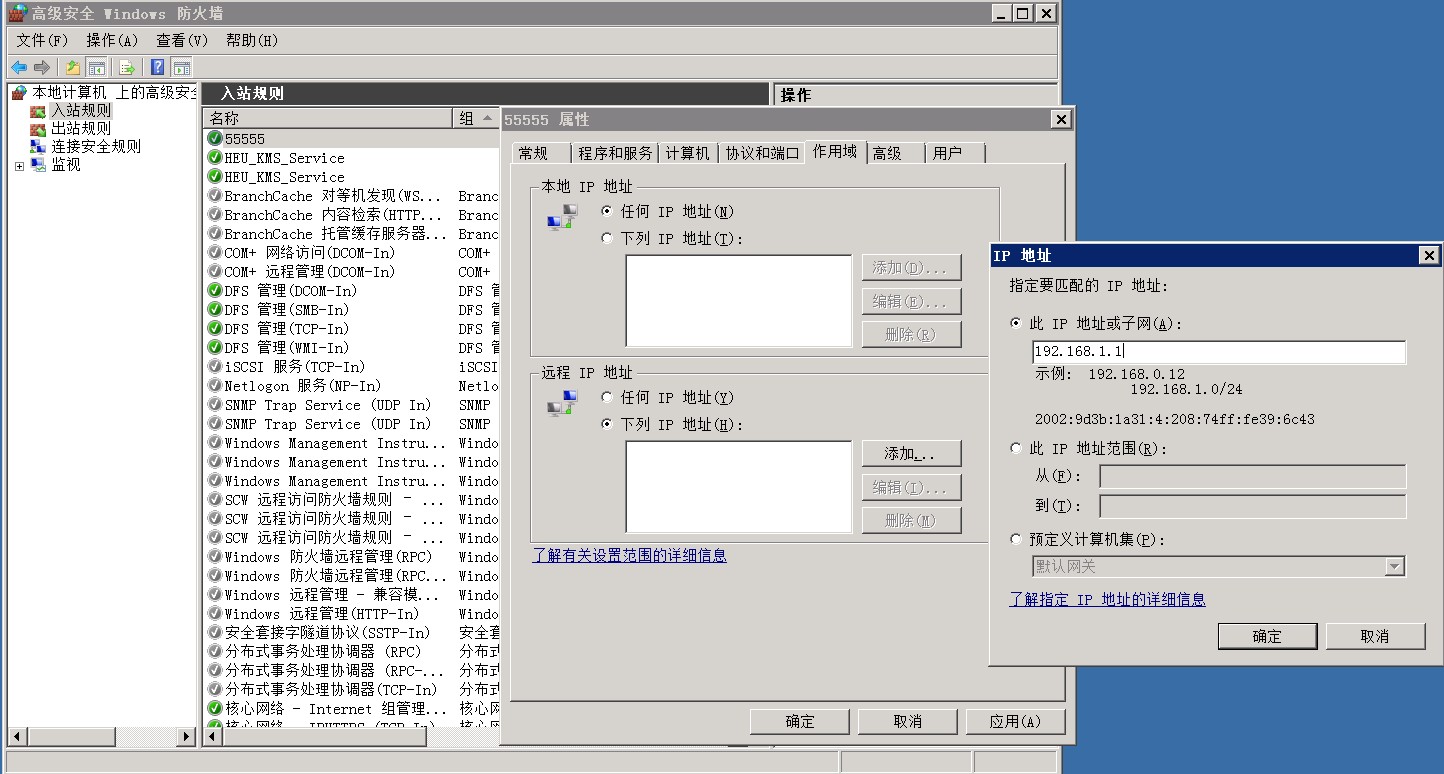Sort rules by the 组 column header
Screen dimensions: 1444x774
pos(476,119)
